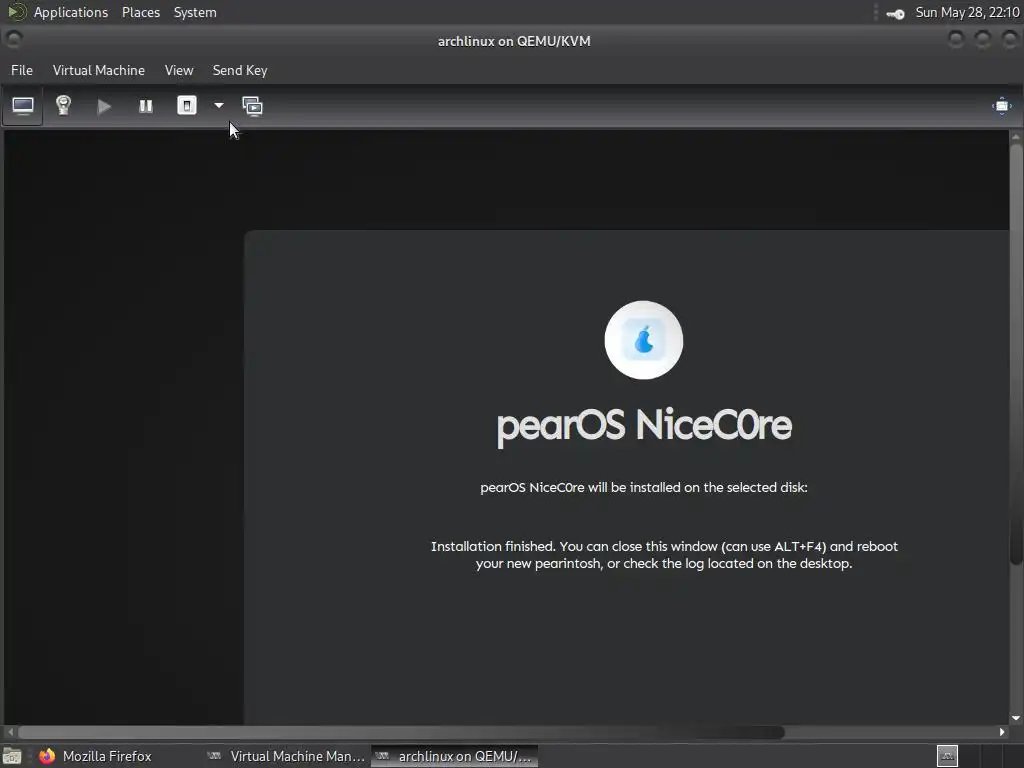Open the View menu
1024x768 pixels.
coord(179,71)
